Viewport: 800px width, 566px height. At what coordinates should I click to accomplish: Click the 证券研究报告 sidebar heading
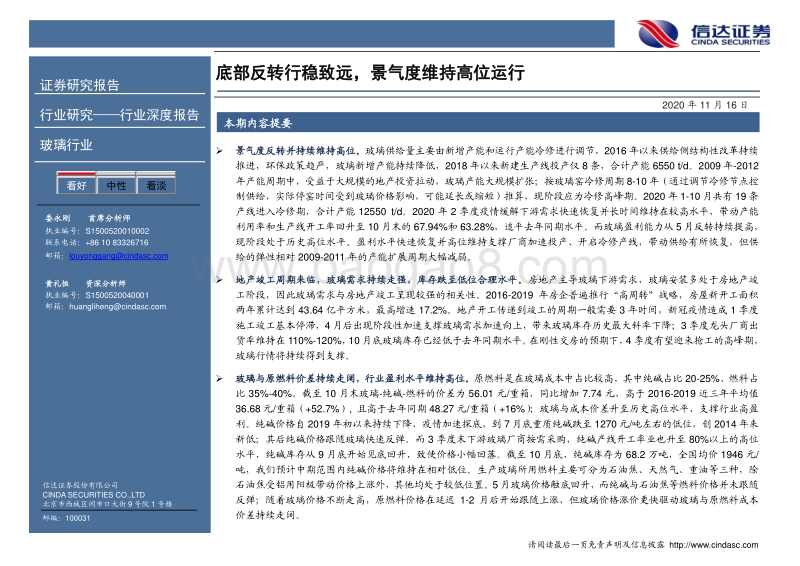click(x=80, y=85)
